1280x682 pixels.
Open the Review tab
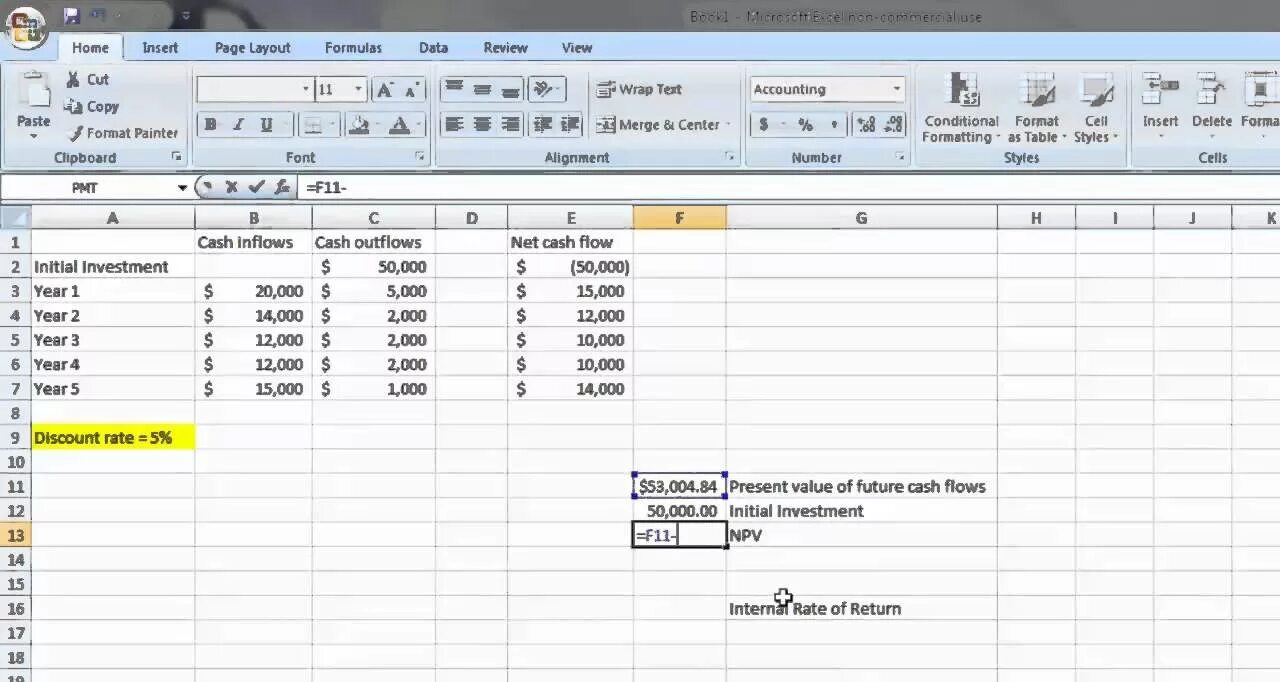pos(505,47)
